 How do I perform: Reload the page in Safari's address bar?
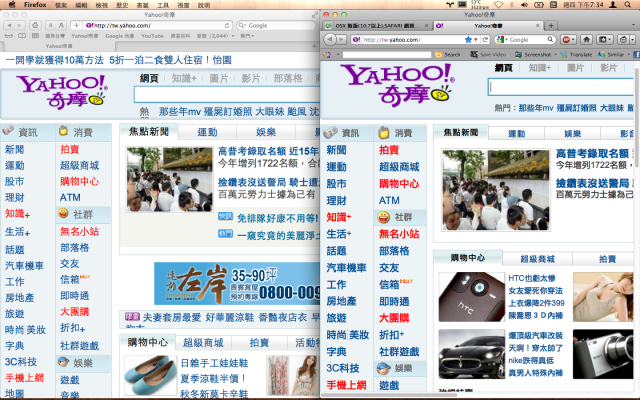pos(227,25)
